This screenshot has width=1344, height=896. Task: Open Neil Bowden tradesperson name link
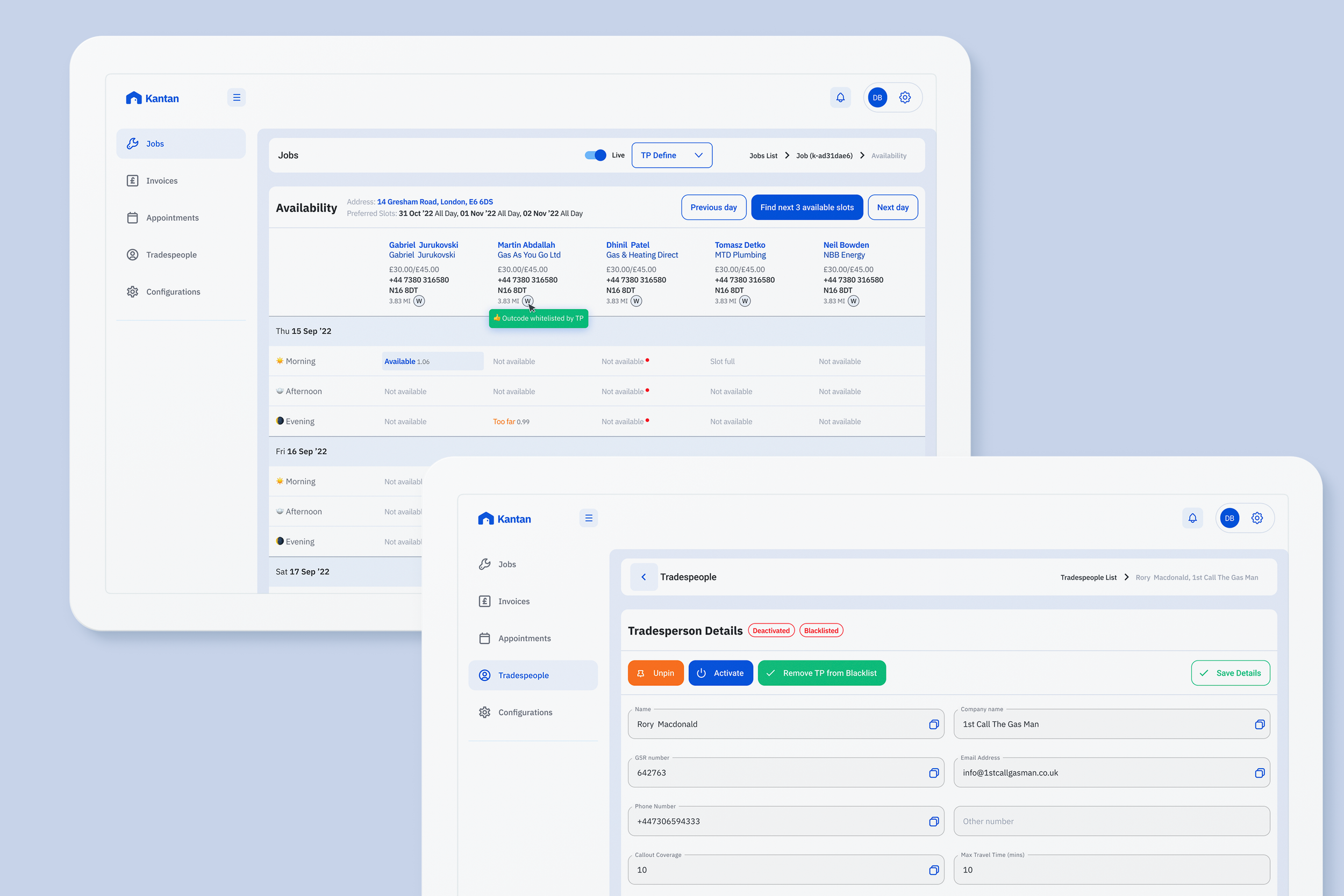pos(846,245)
